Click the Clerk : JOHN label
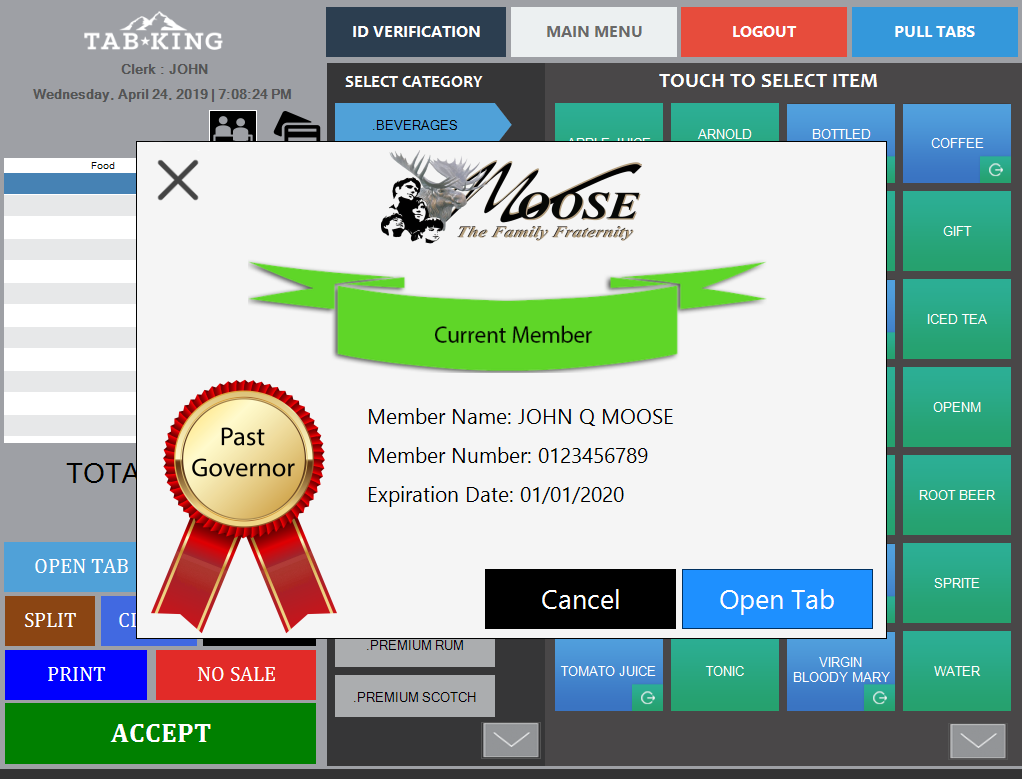This screenshot has height=779, width=1022. click(164, 69)
